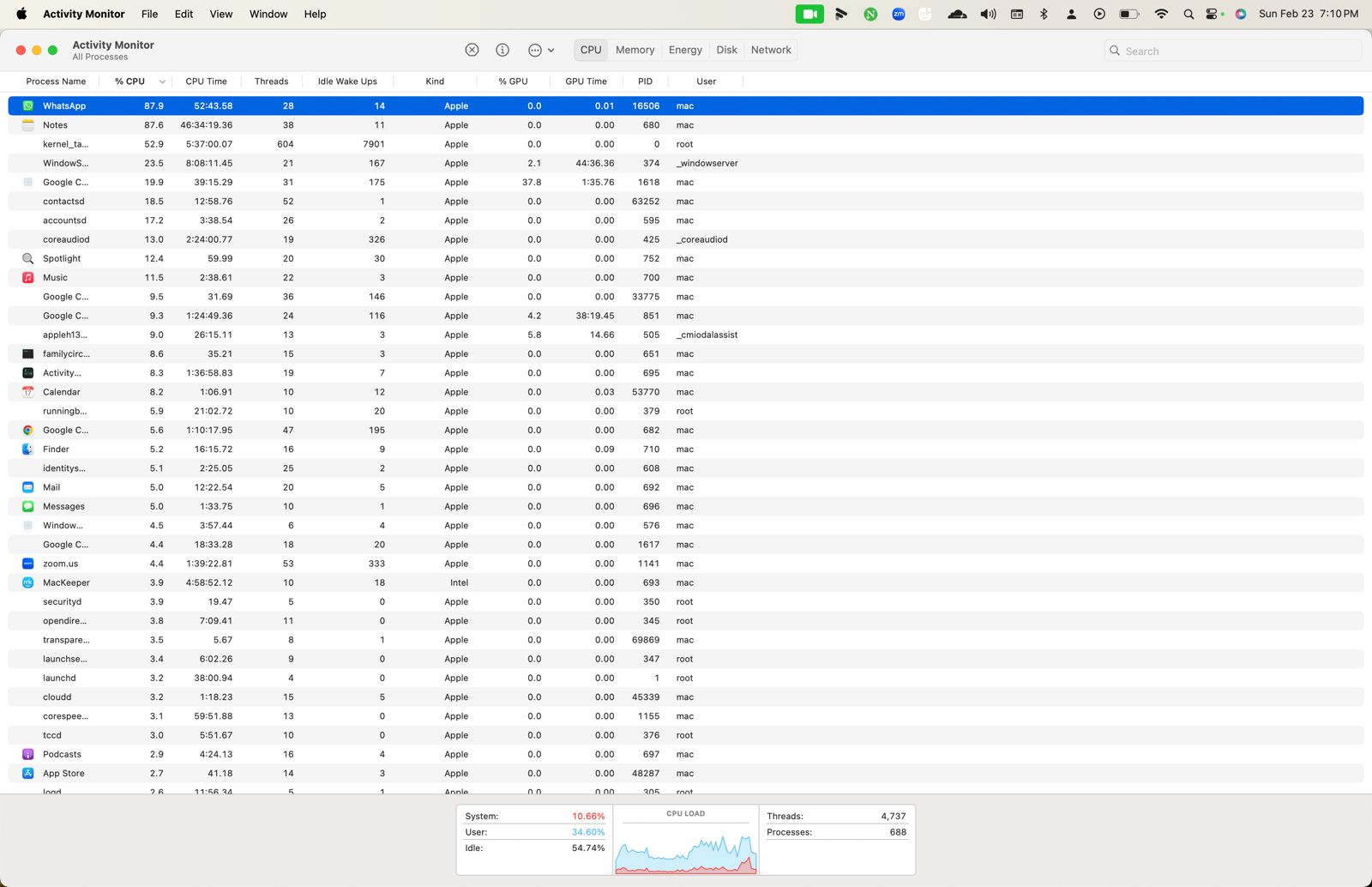Switch to the Disk tab
Viewport: 1372px width, 887px height.
[x=727, y=50]
